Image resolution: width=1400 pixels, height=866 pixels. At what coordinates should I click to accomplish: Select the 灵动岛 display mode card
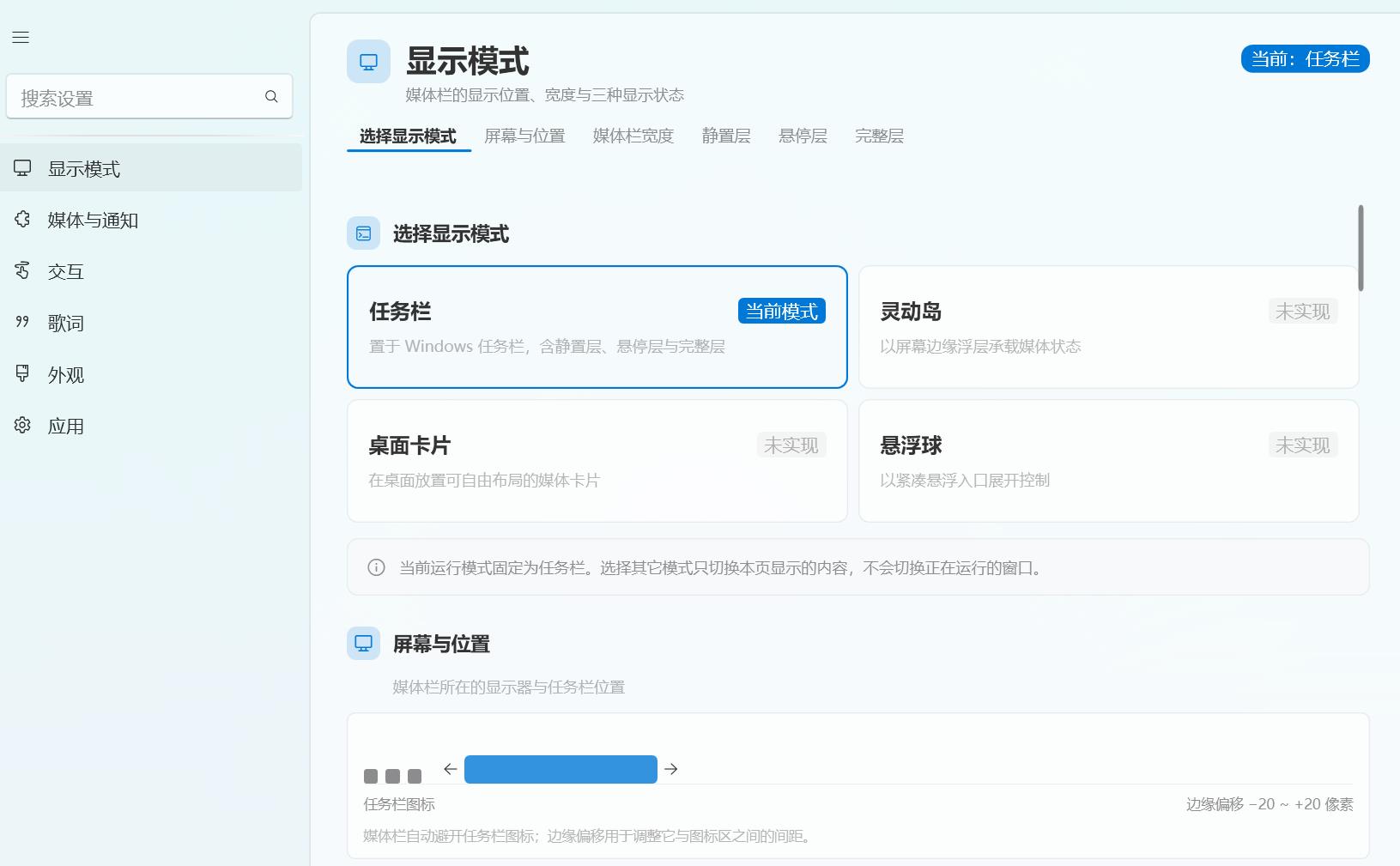click(x=1109, y=327)
